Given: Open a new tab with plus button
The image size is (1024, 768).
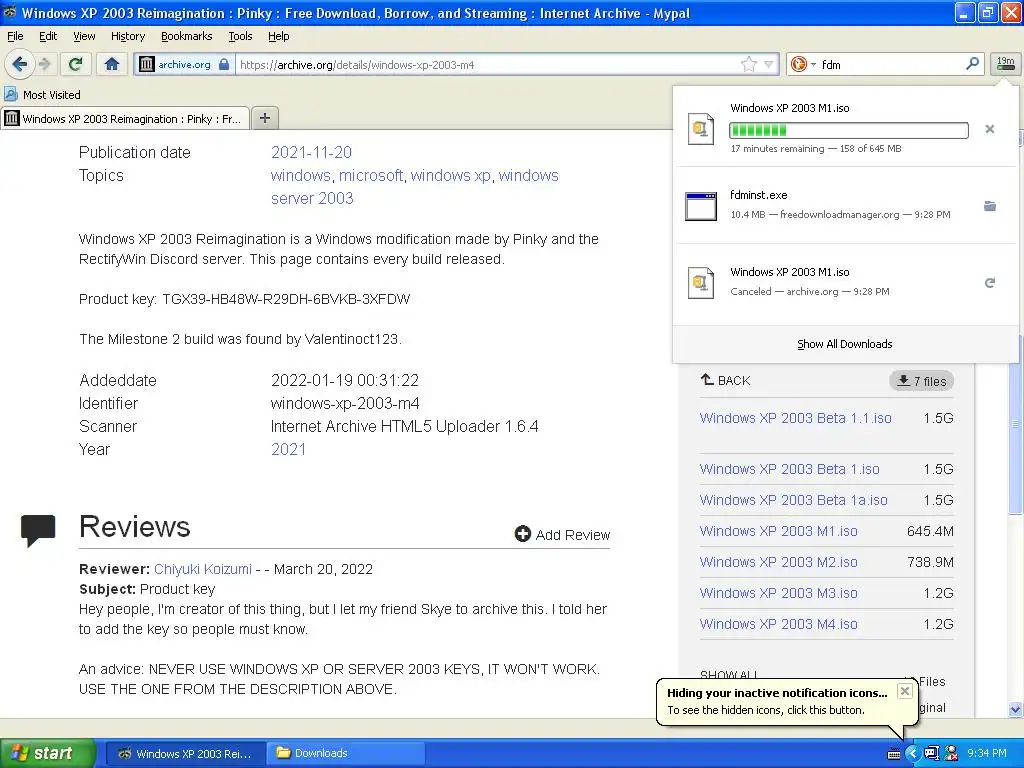Looking at the screenshot, I should click(264, 118).
